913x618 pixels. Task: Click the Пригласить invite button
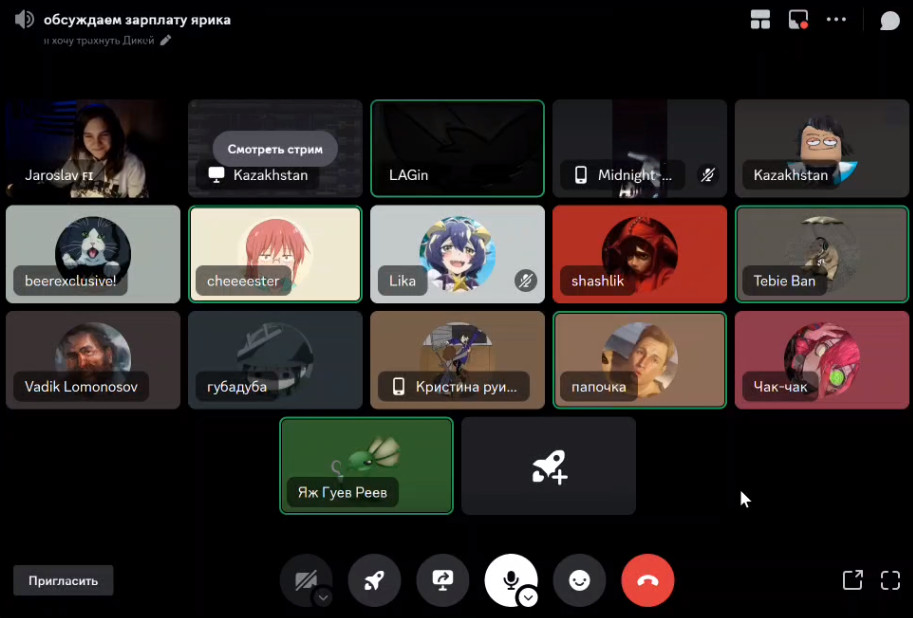(63, 581)
